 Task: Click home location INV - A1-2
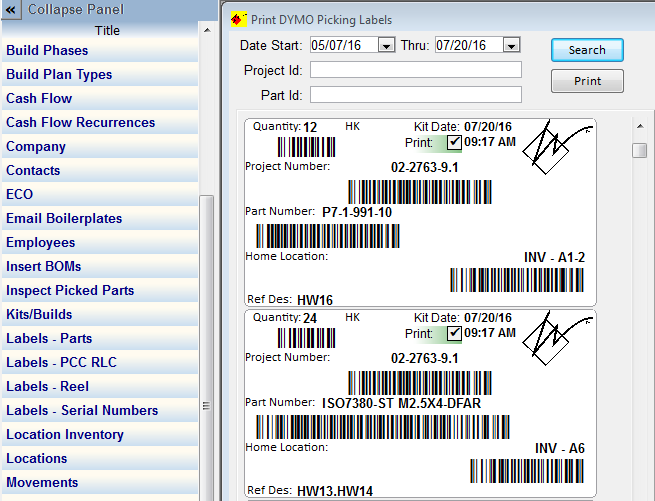point(554,257)
